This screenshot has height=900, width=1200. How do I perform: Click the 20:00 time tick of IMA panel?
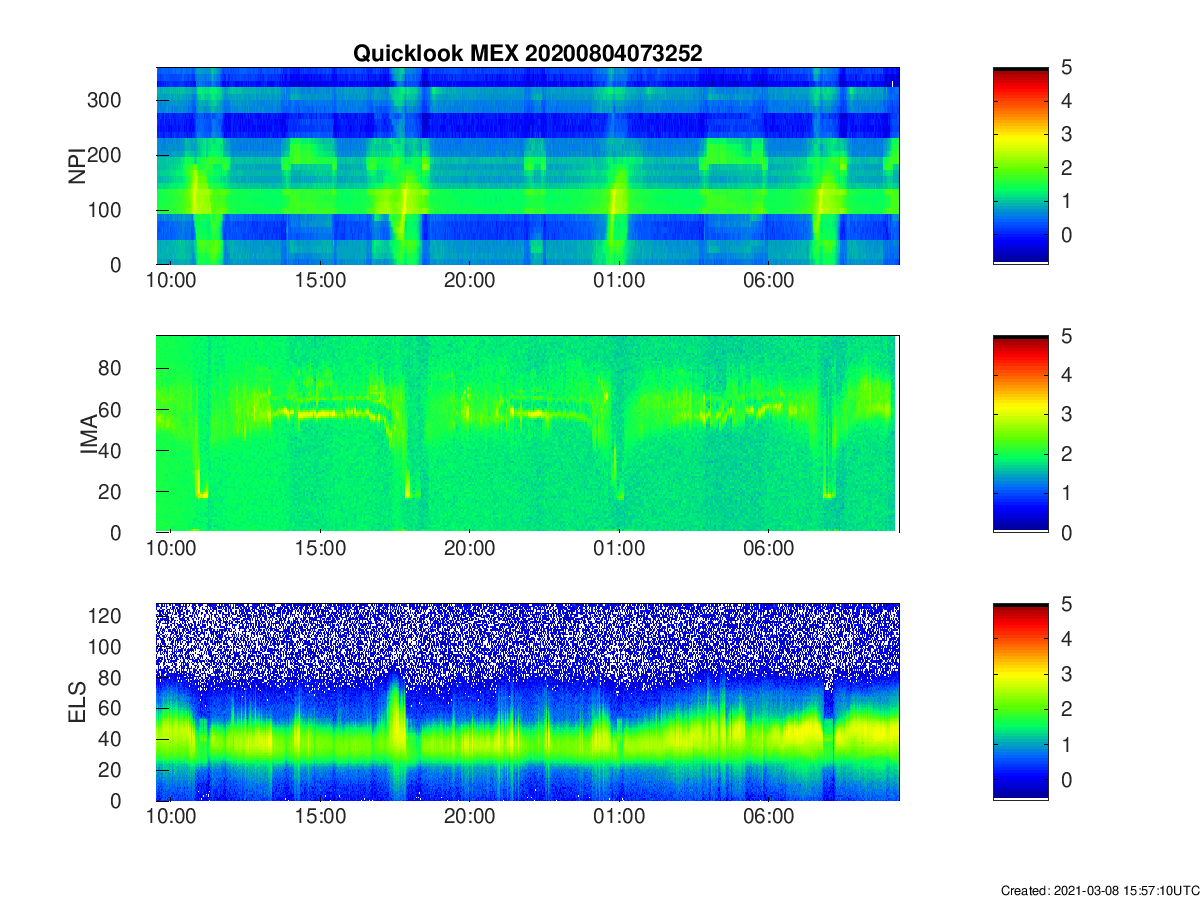click(x=469, y=550)
